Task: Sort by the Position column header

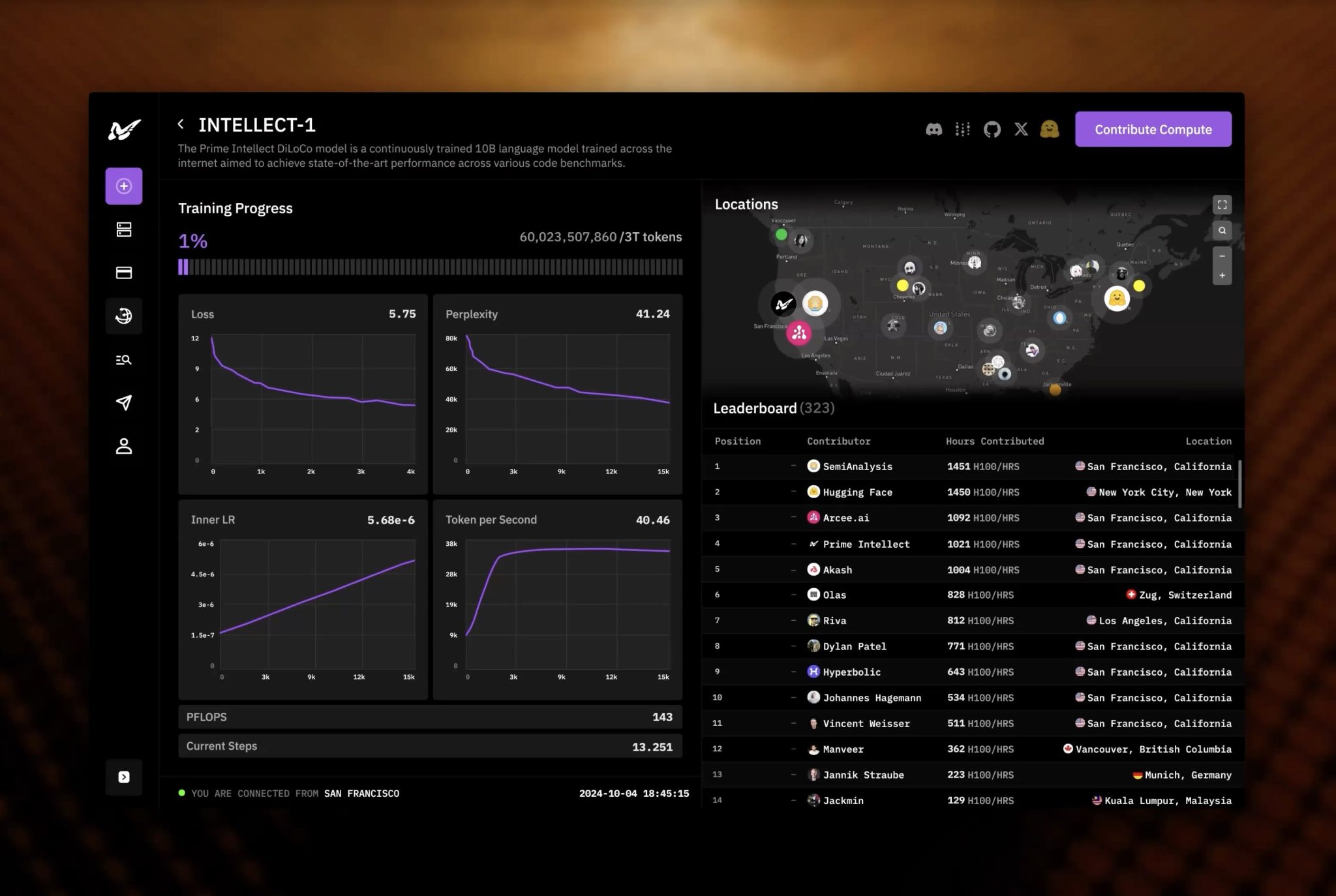Action: (x=737, y=441)
